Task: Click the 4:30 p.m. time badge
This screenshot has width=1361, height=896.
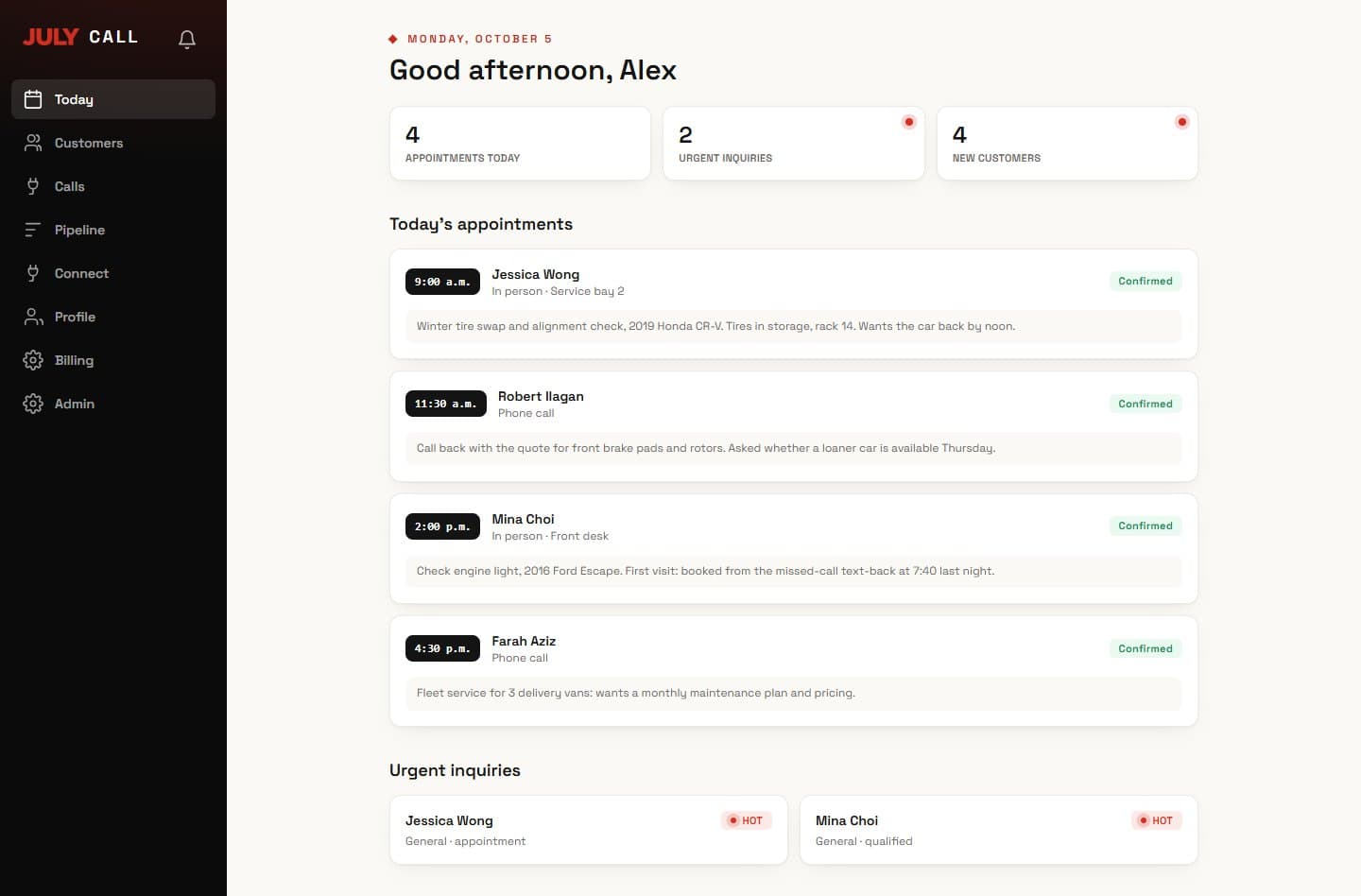Action: (x=442, y=648)
